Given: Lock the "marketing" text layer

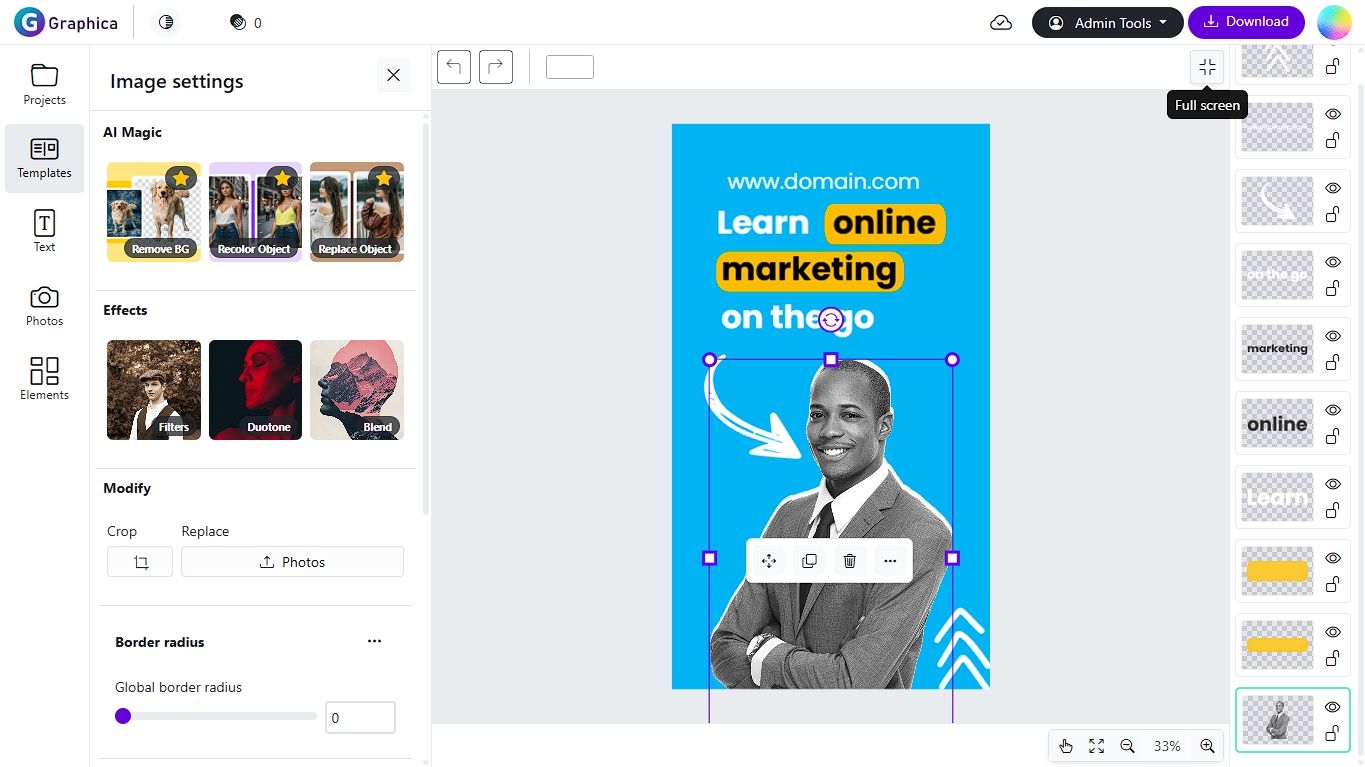Looking at the screenshot, I should coord(1333,362).
